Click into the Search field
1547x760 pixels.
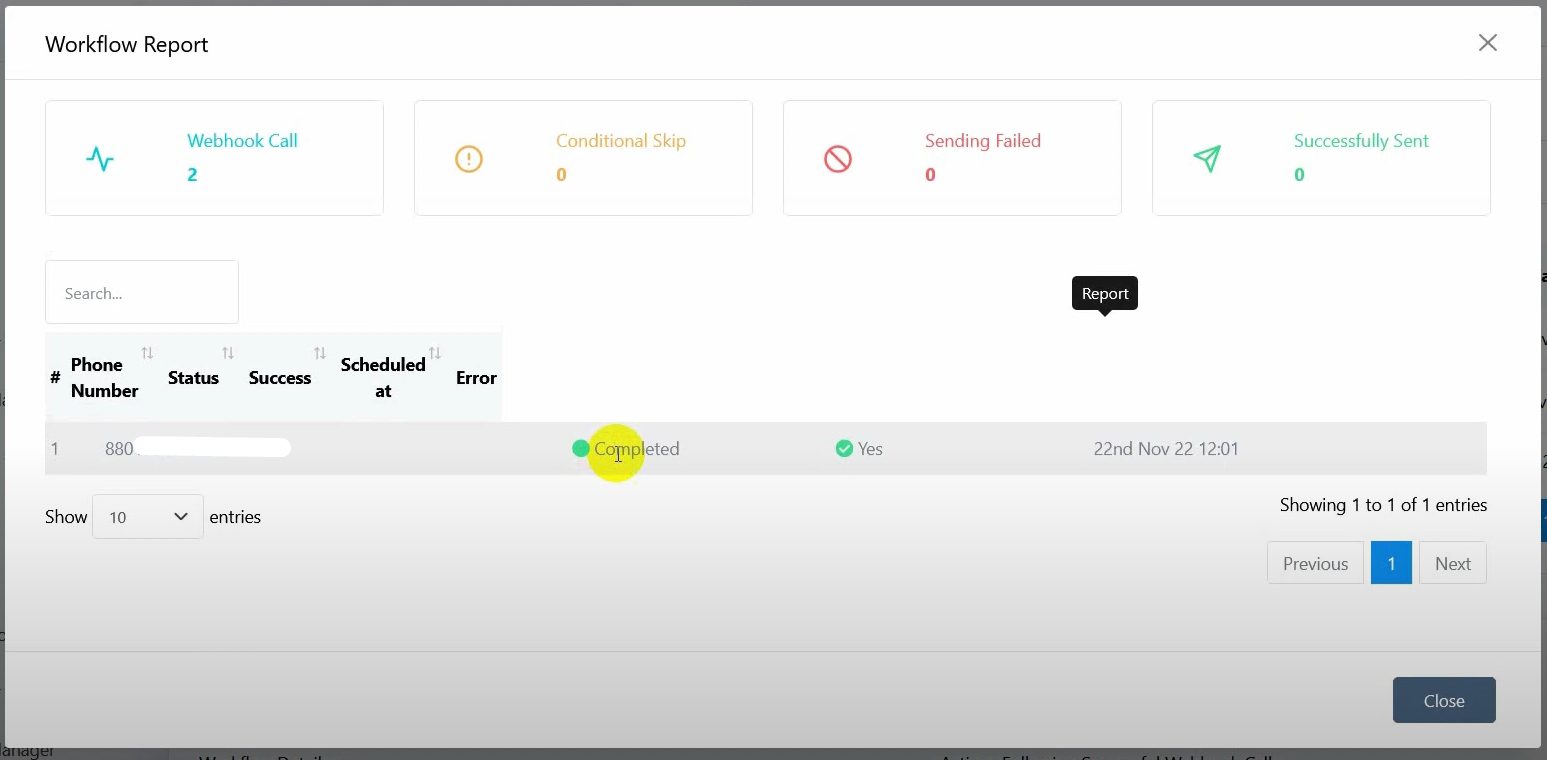pyautogui.click(x=142, y=293)
